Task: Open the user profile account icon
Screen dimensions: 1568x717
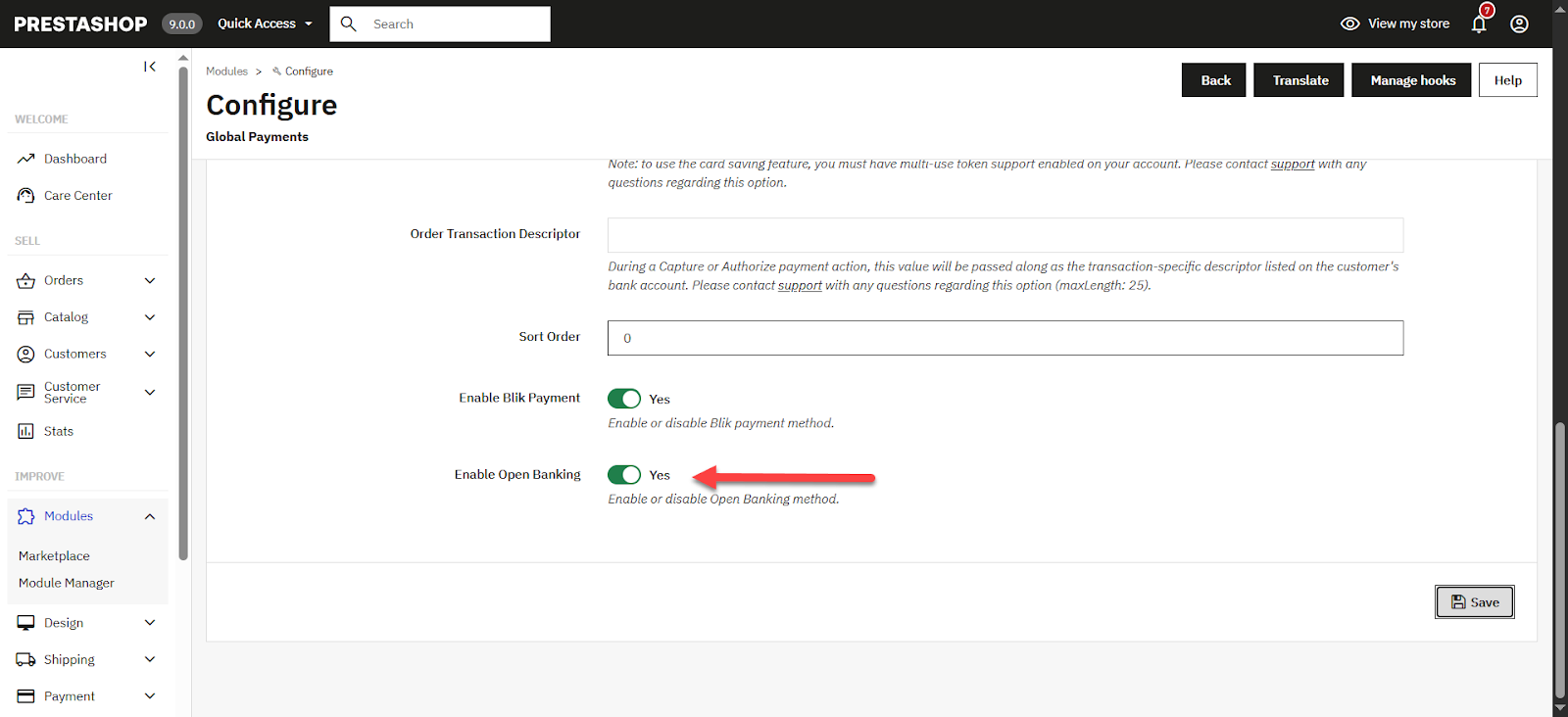Action: click(1519, 24)
